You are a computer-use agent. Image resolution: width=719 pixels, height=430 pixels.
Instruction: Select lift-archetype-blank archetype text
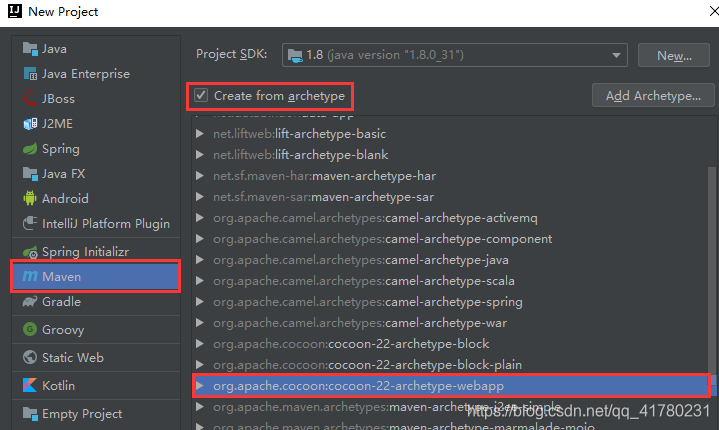[x=332, y=155]
